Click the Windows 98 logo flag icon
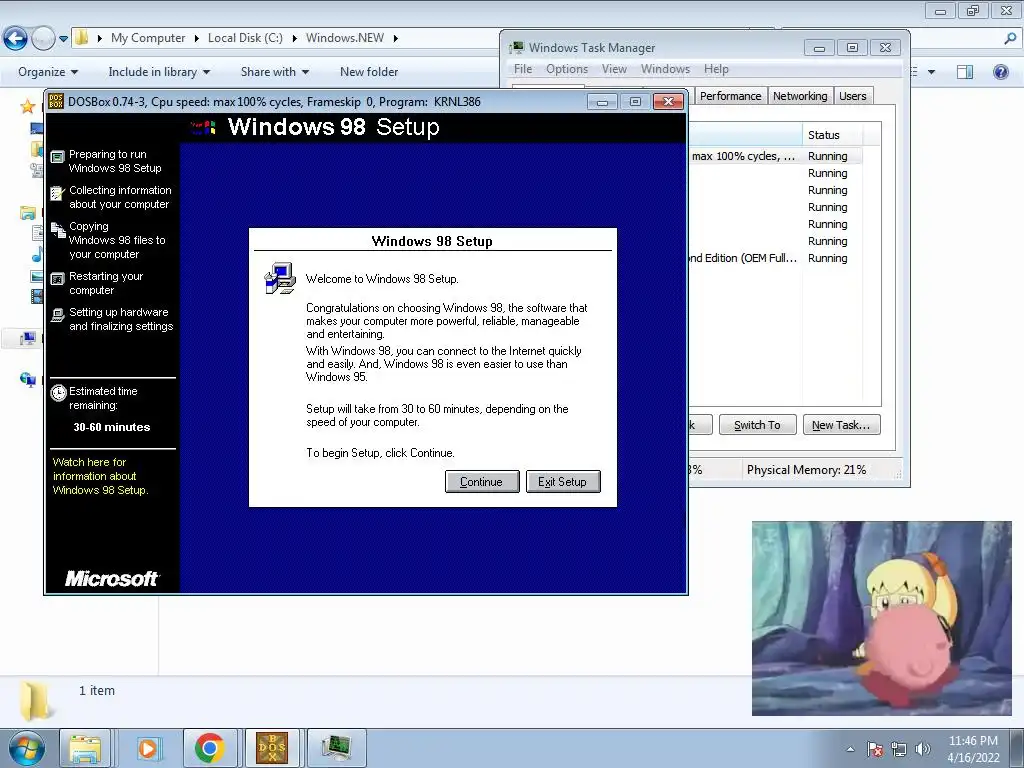This screenshot has height=768, width=1024. 203,127
